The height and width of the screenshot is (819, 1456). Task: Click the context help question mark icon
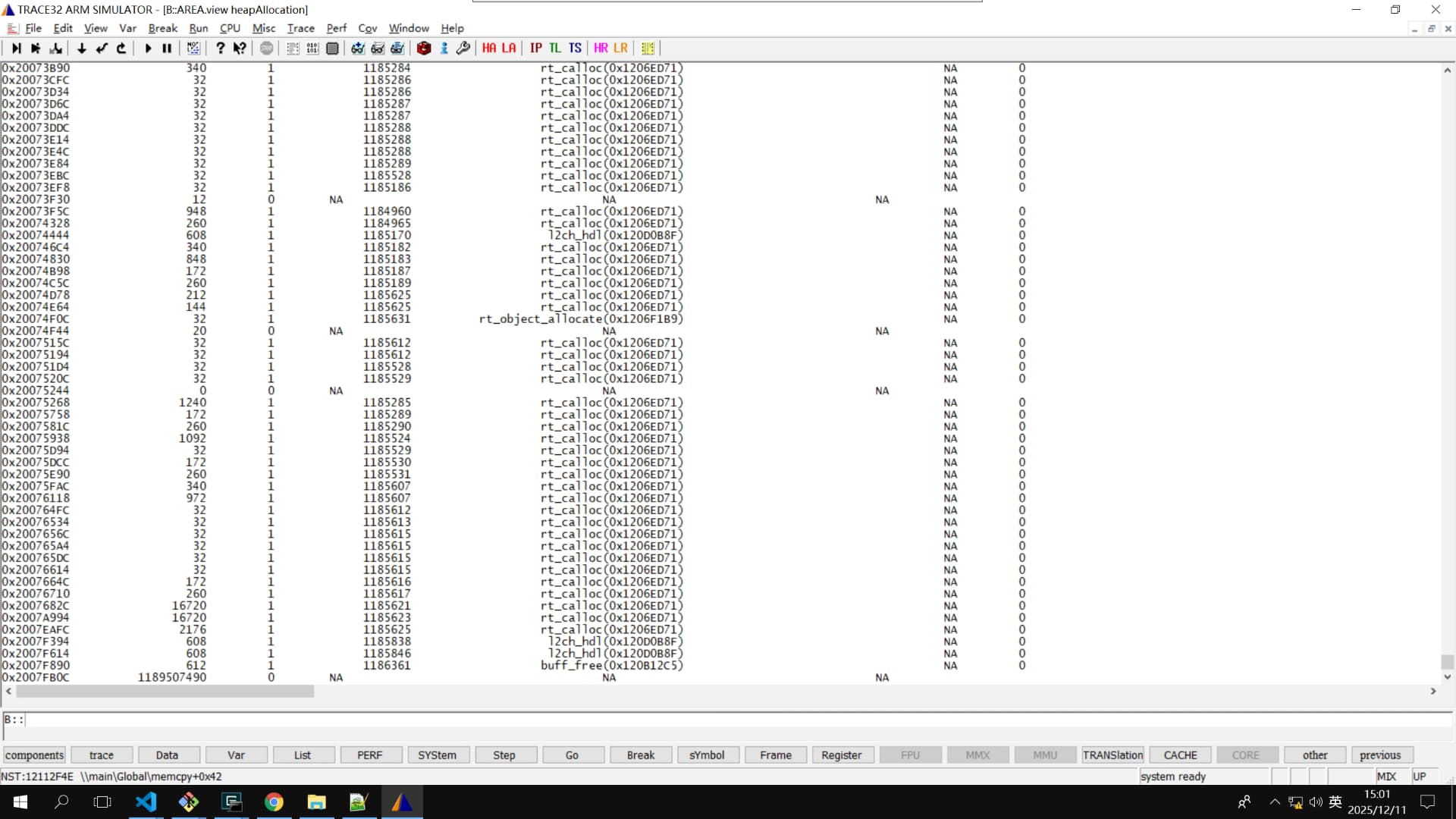click(x=240, y=48)
